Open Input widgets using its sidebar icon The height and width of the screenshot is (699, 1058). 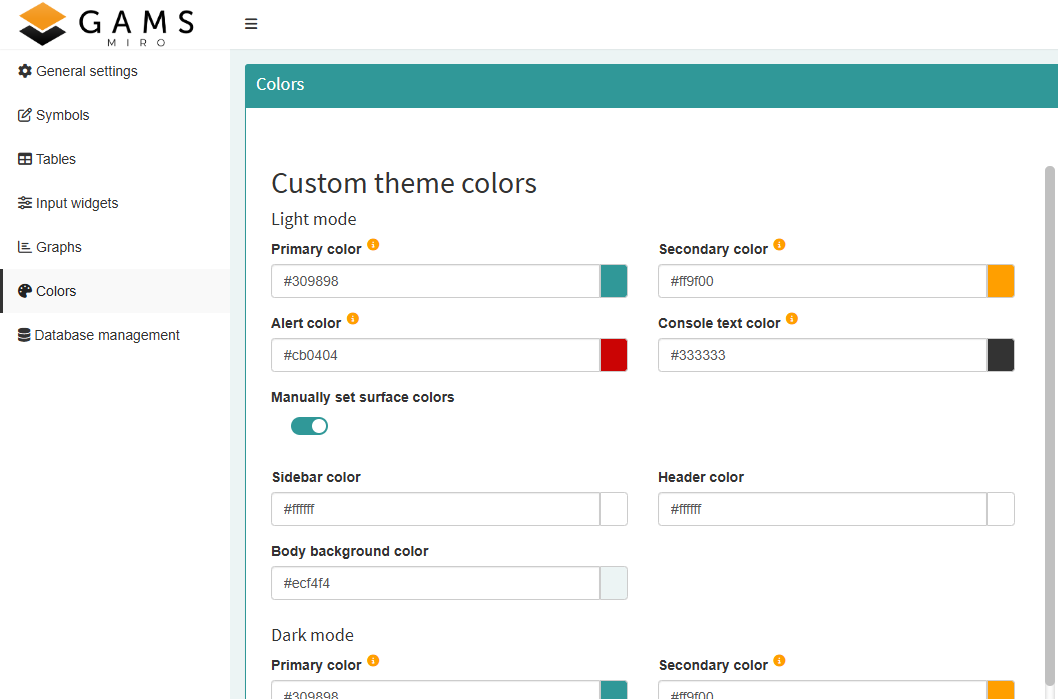[24, 203]
